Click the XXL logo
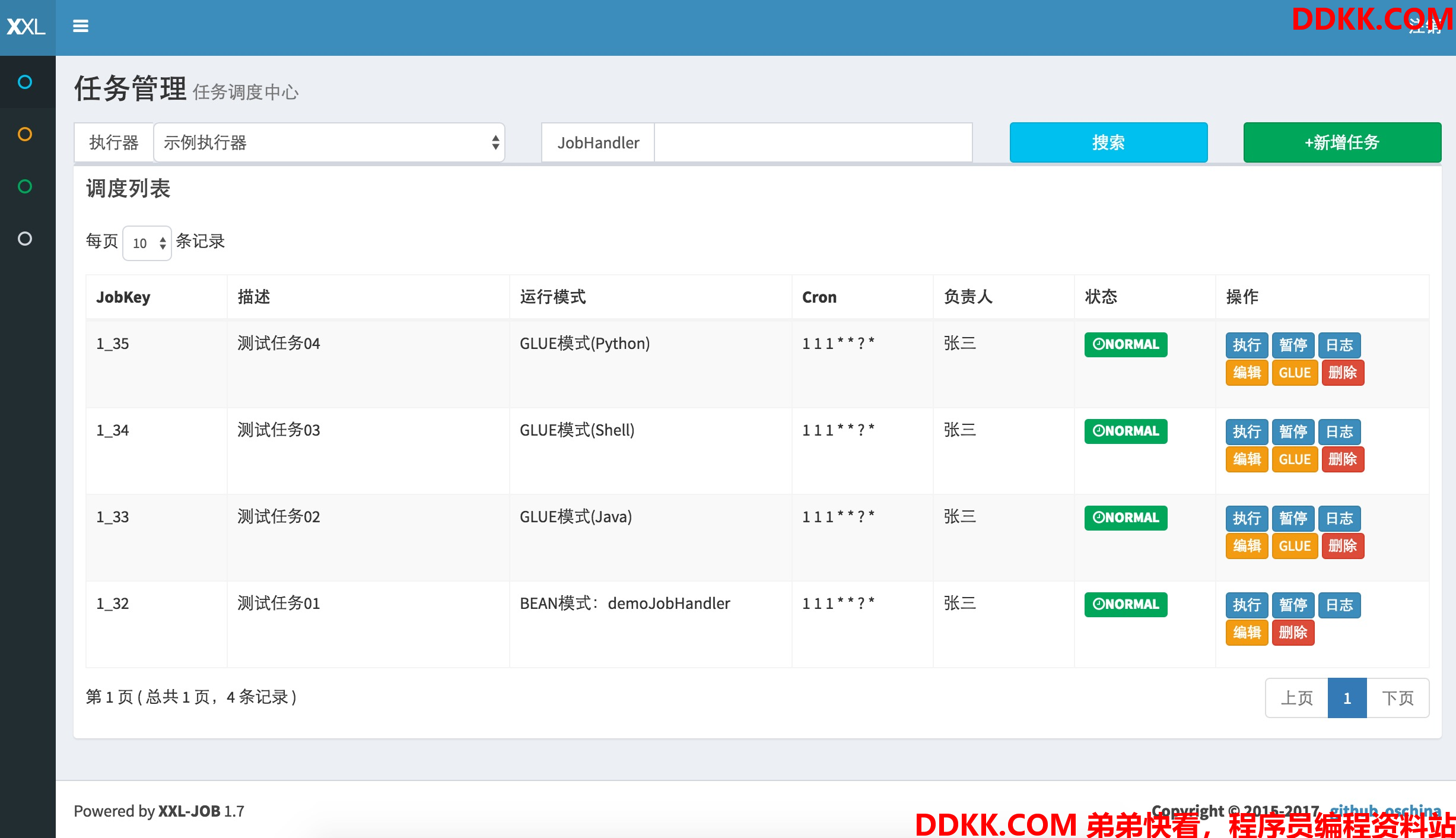 (x=26, y=27)
